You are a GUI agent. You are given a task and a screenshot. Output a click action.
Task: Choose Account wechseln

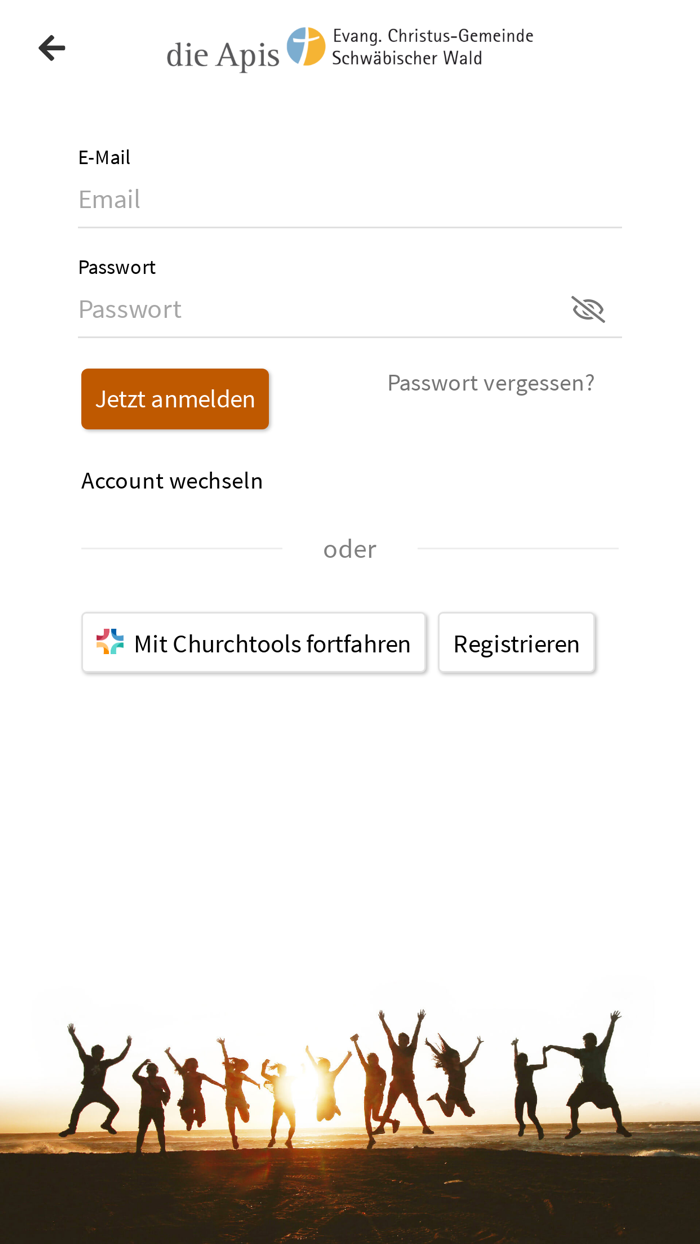click(172, 480)
